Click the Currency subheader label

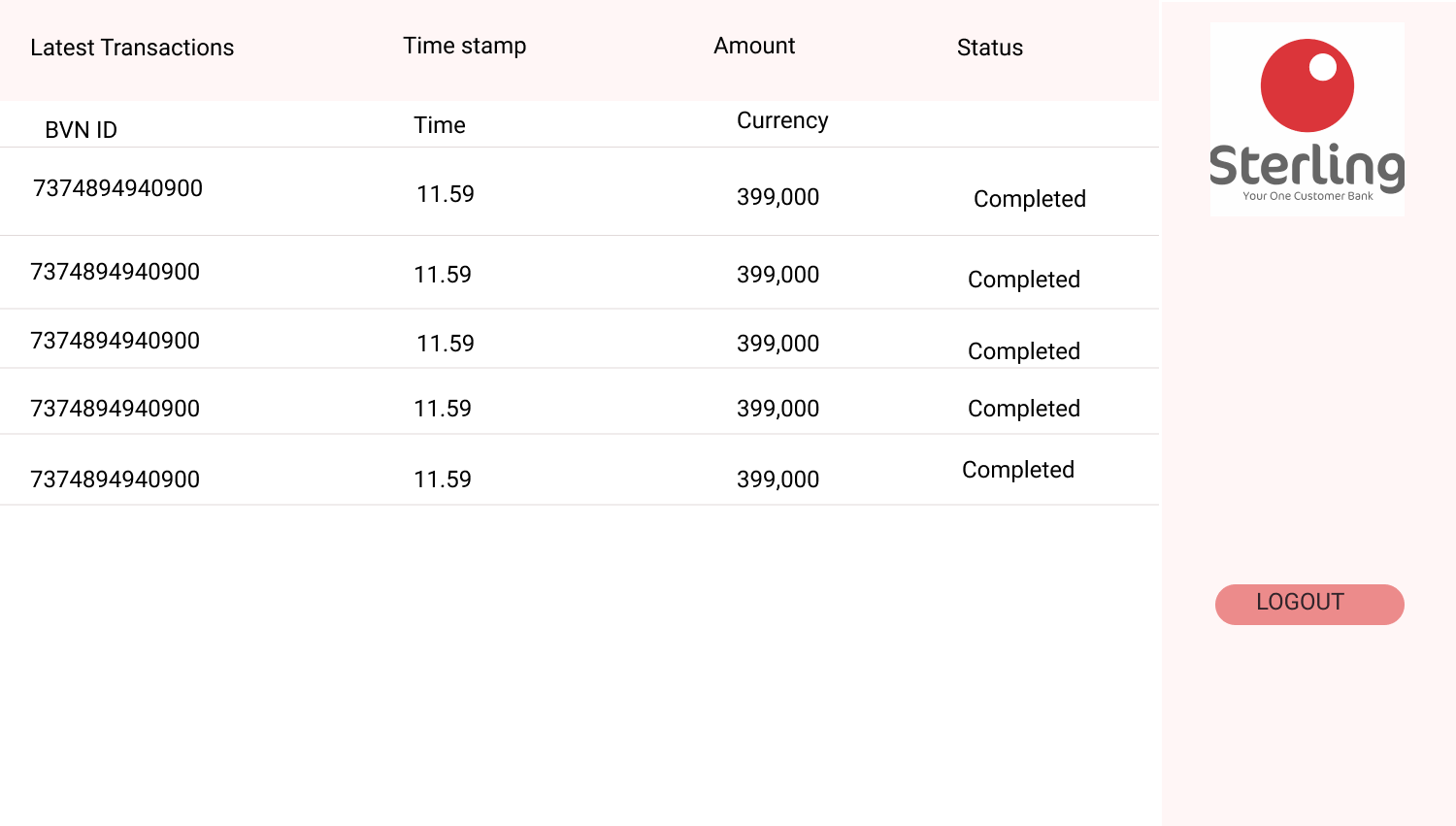(782, 121)
